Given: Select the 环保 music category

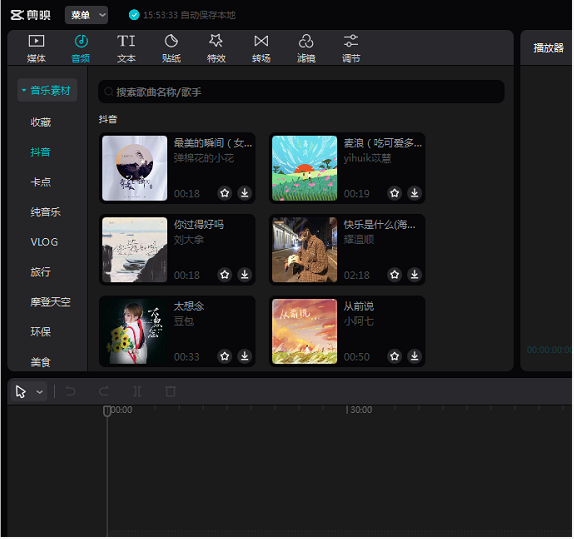Looking at the screenshot, I should coord(41,332).
